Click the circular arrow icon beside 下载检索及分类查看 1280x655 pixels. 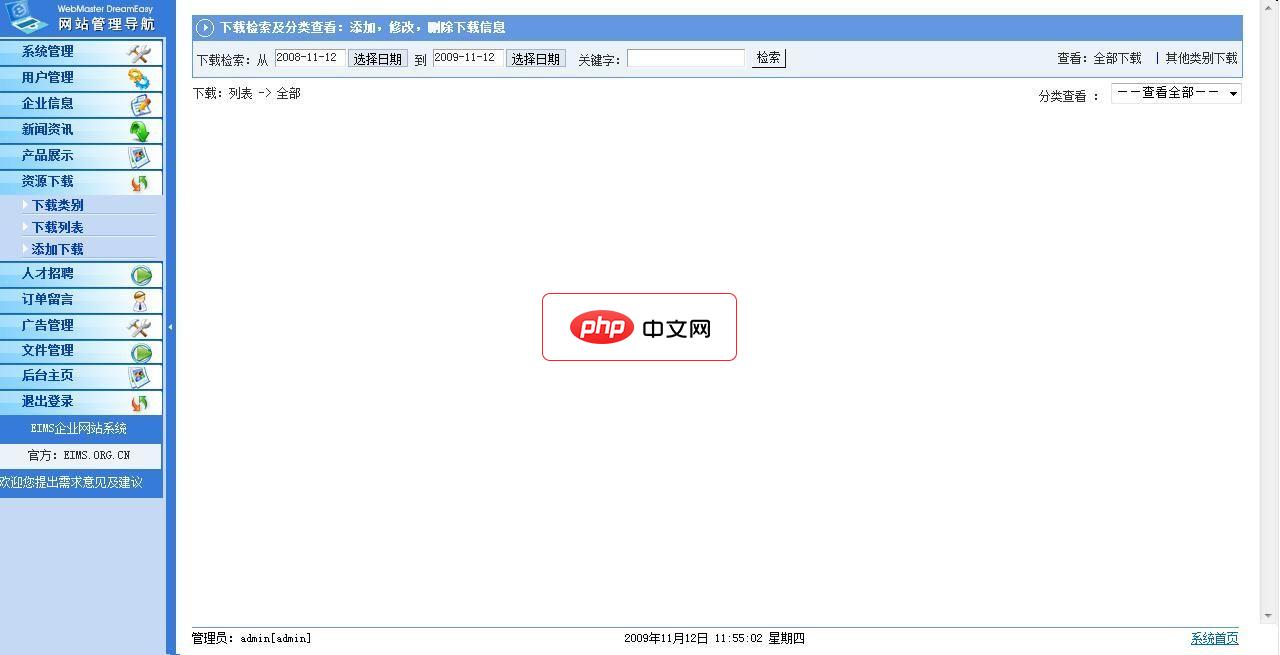click(205, 28)
